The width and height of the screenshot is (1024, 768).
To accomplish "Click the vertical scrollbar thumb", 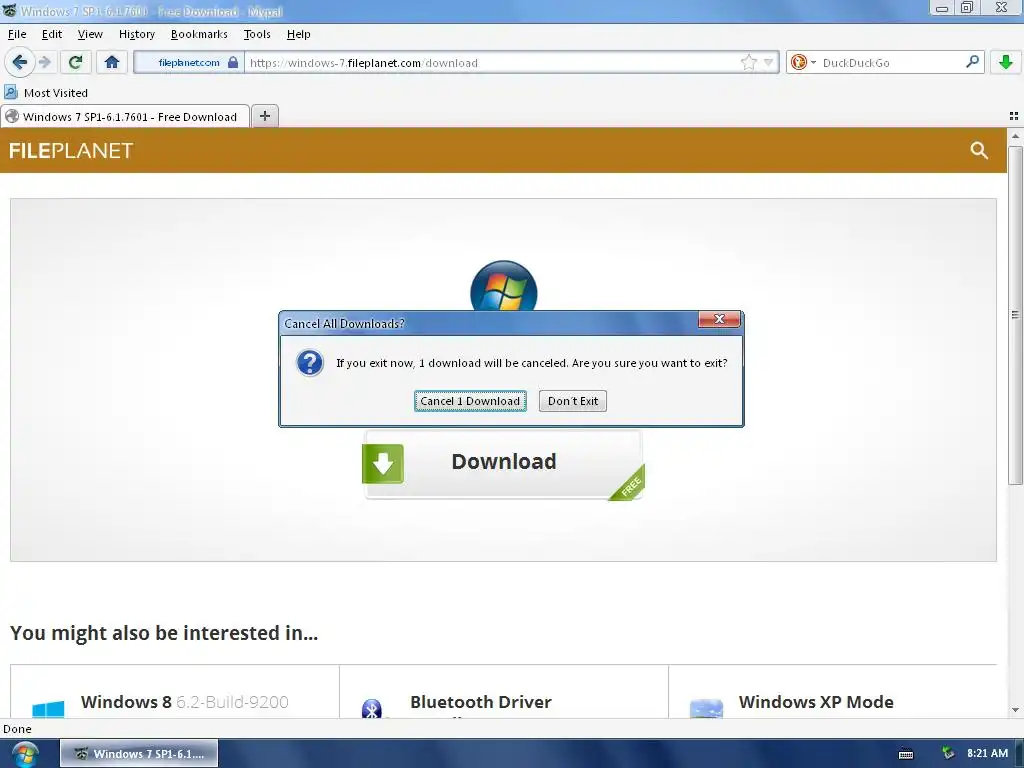I will (x=1015, y=315).
